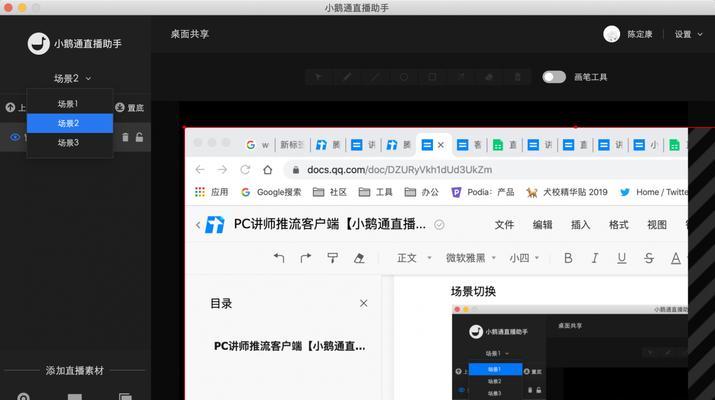The width and height of the screenshot is (715, 400).
Task: Open the 犬校精华贴 2019 bookmark
Action: 567,192
